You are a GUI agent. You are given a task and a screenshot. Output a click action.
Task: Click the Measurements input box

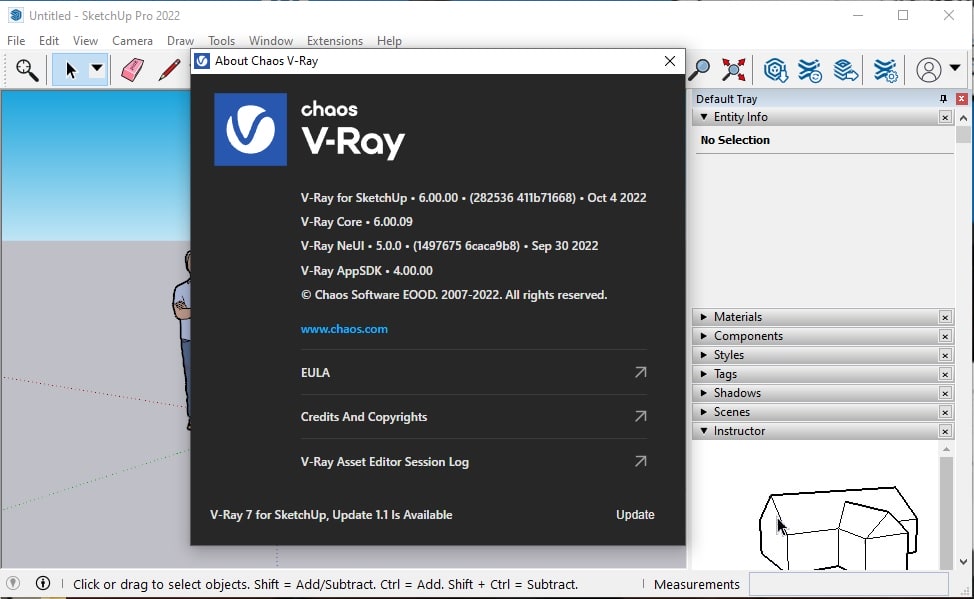(849, 584)
